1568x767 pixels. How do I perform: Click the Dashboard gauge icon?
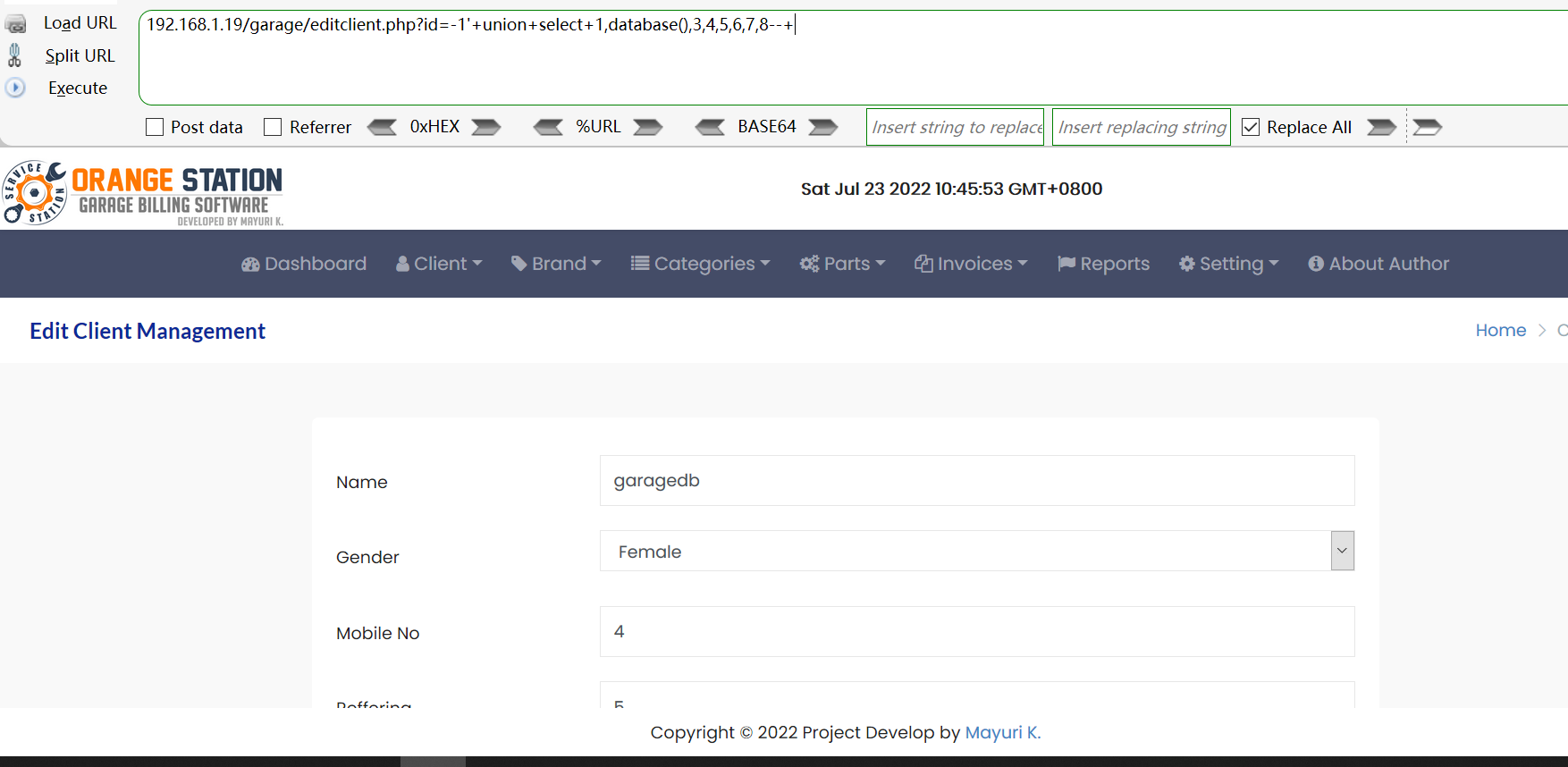[x=250, y=264]
